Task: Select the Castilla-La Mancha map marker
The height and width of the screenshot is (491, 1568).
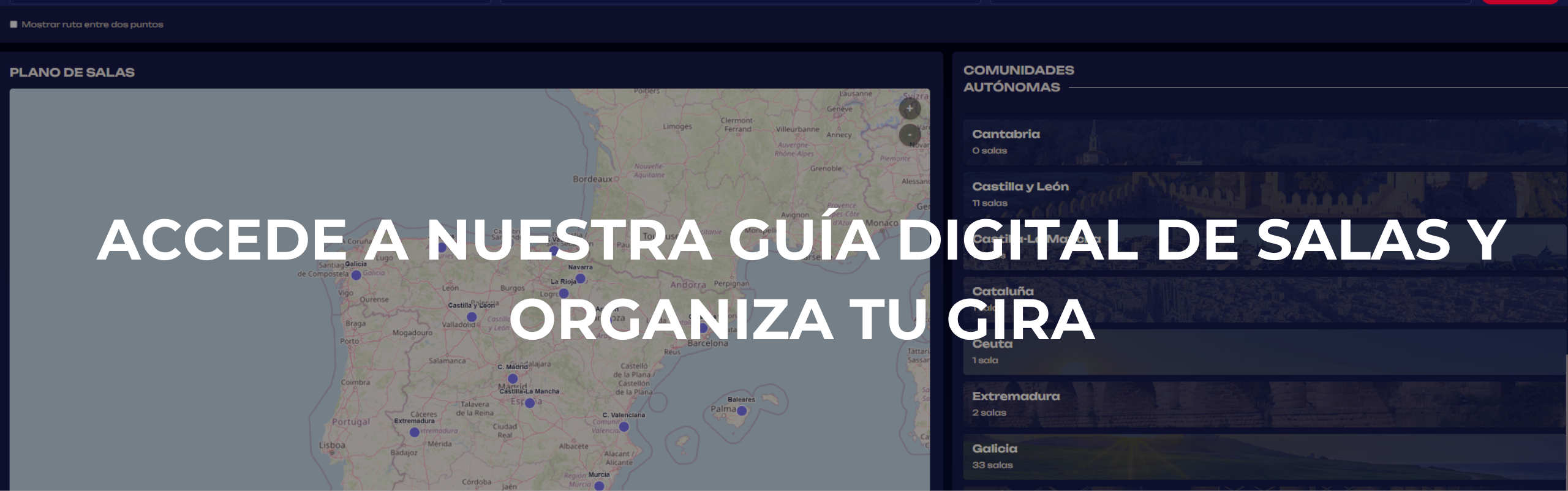Action: tap(530, 403)
